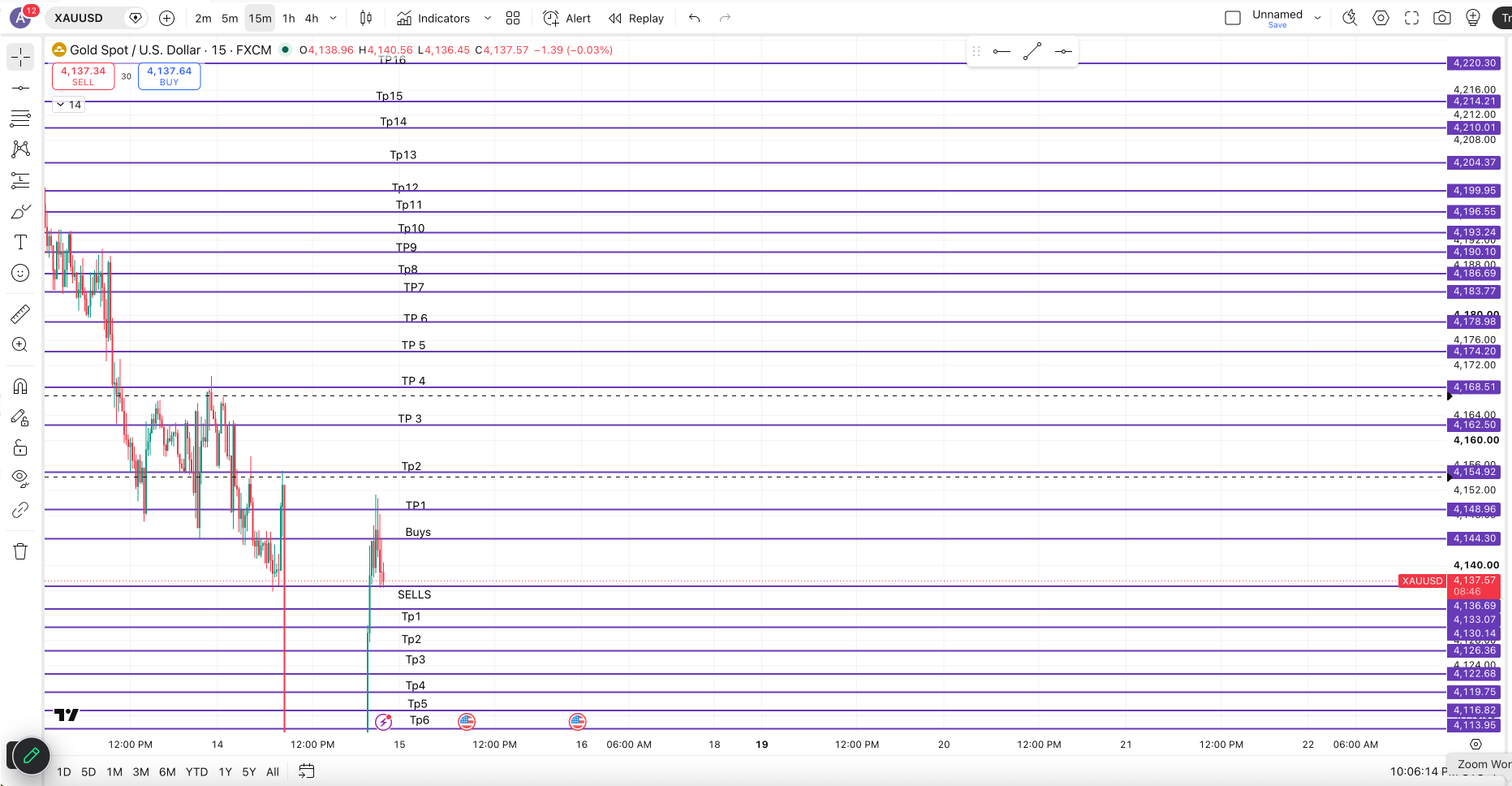Image resolution: width=1512 pixels, height=786 pixels.
Task: Enter fullscreen mode
Action: (x=1411, y=18)
